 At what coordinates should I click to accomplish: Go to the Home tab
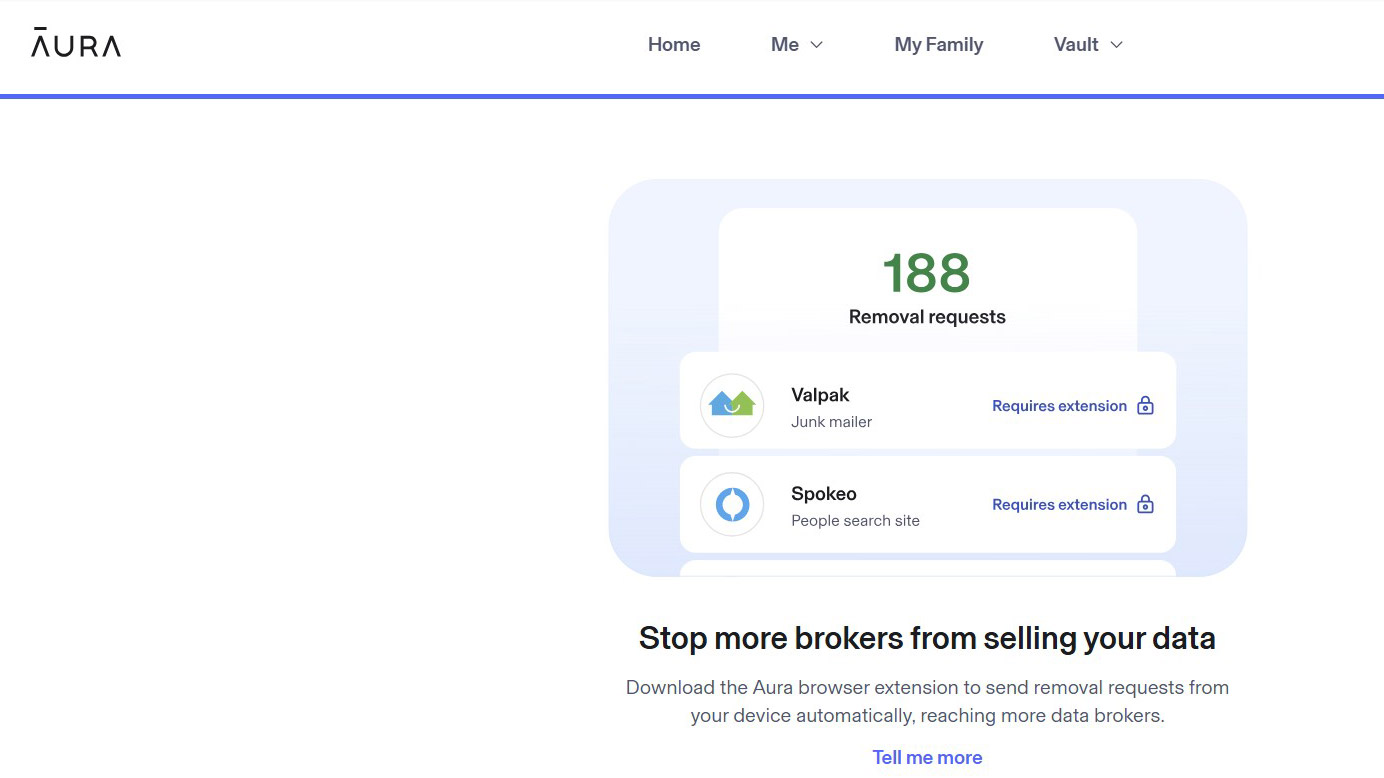coord(674,45)
